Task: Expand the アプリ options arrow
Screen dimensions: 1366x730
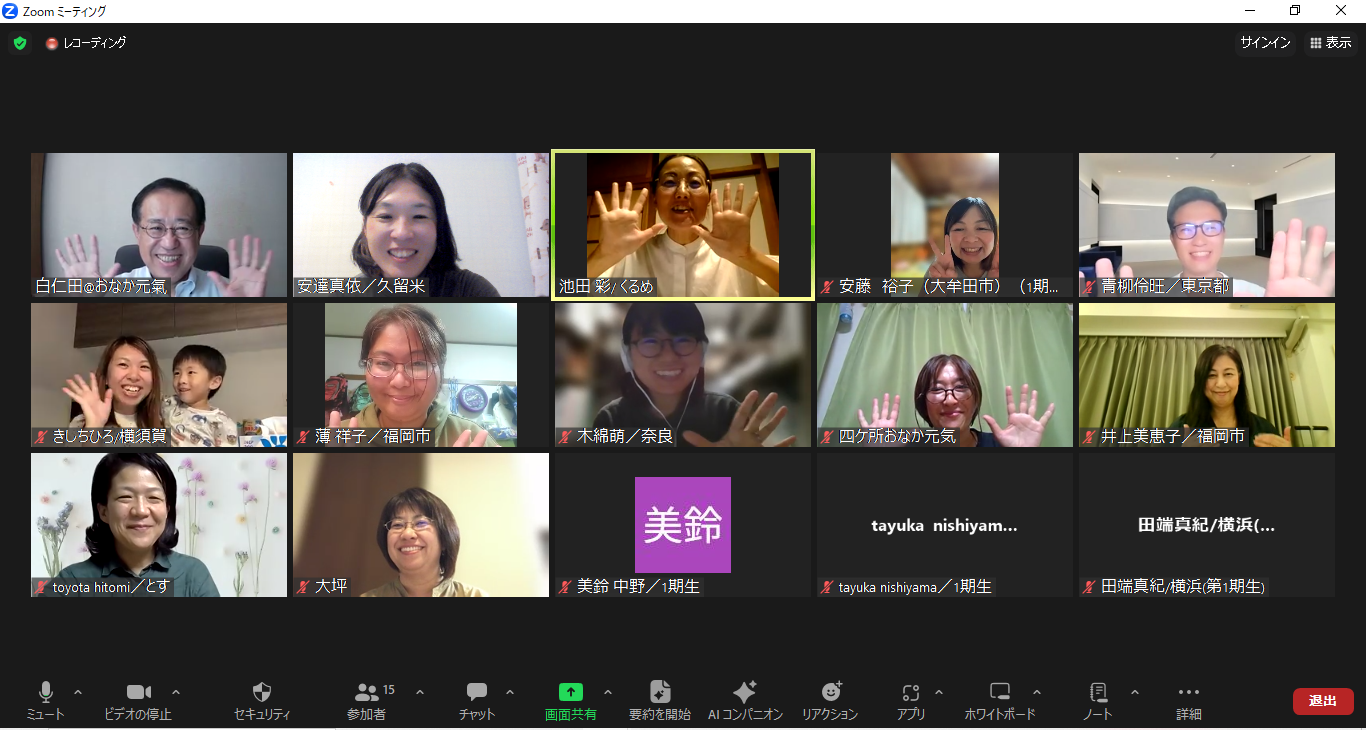Action: click(939, 692)
